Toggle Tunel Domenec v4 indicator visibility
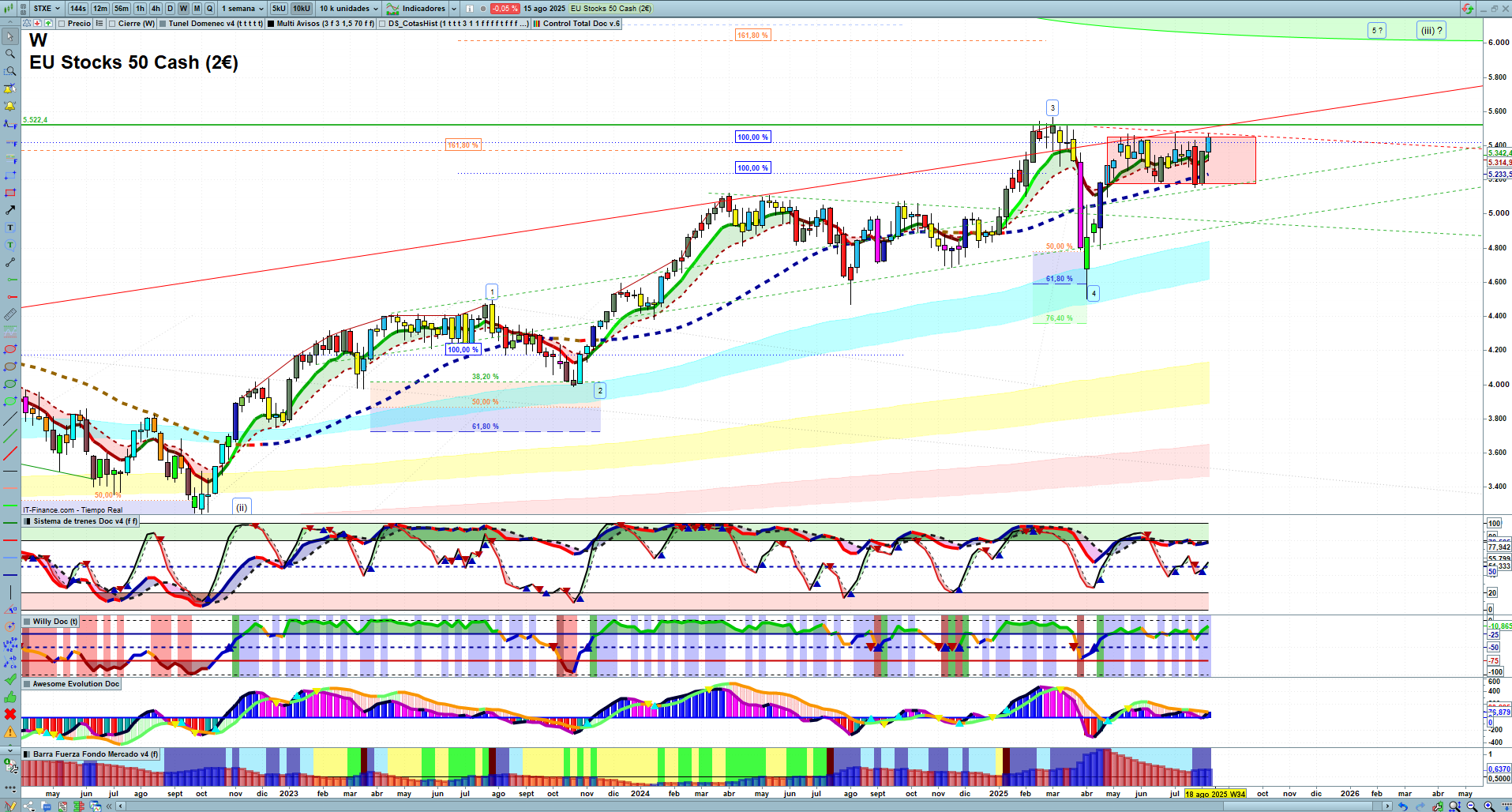Viewport: 1512px width, 812px height. pyautogui.click(x=163, y=24)
